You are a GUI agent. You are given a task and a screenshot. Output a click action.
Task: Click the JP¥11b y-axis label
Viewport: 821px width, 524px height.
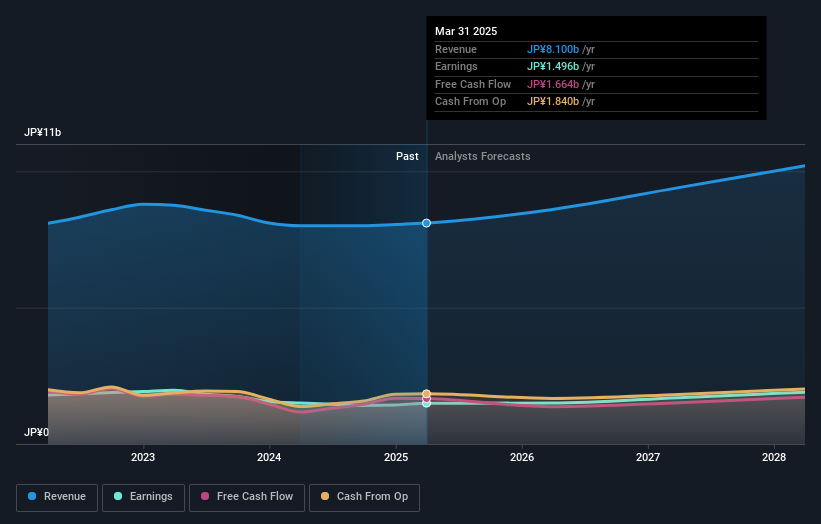42,132
